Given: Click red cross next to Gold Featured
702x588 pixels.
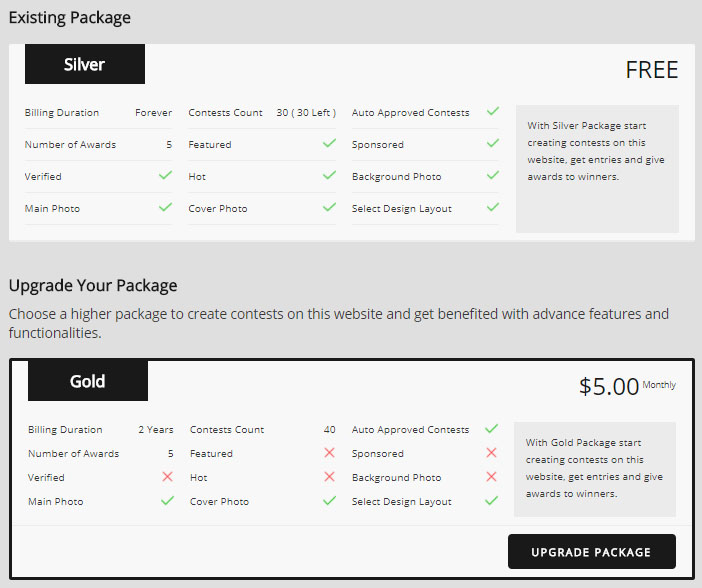Looking at the screenshot, I should 329,453.
